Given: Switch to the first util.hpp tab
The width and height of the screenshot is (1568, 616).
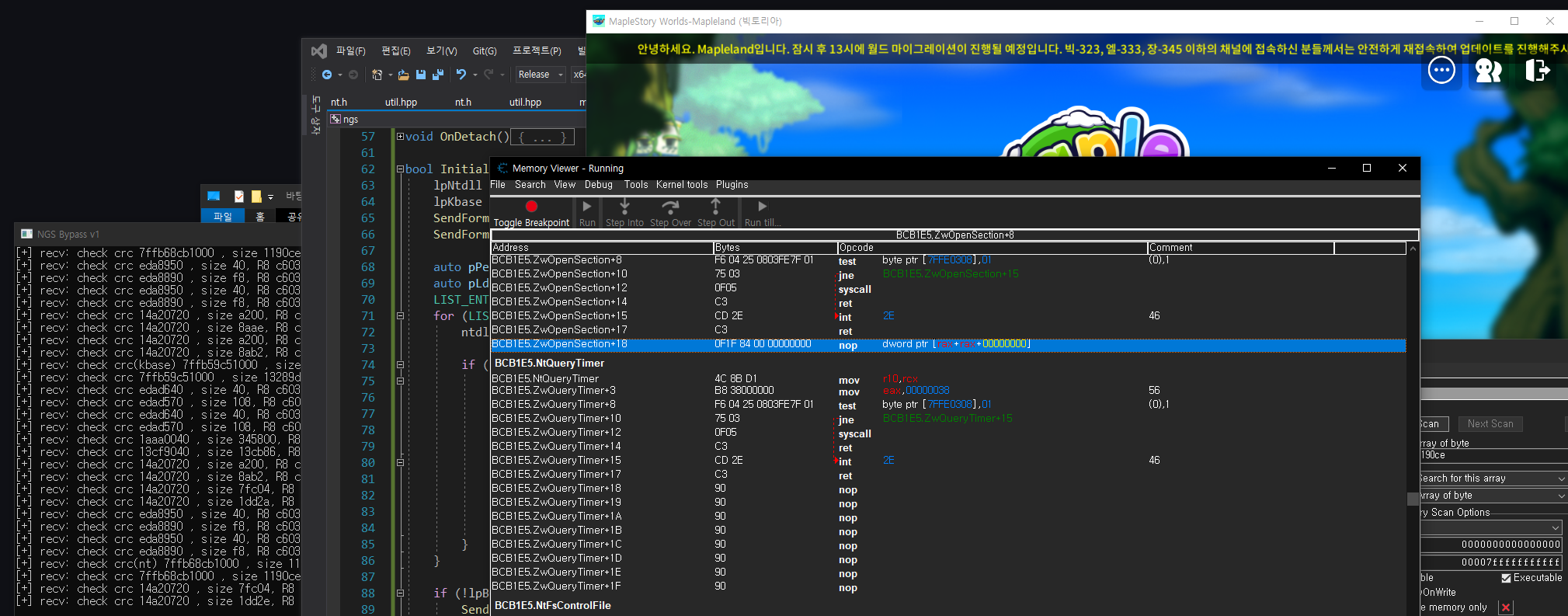Looking at the screenshot, I should pos(401,103).
